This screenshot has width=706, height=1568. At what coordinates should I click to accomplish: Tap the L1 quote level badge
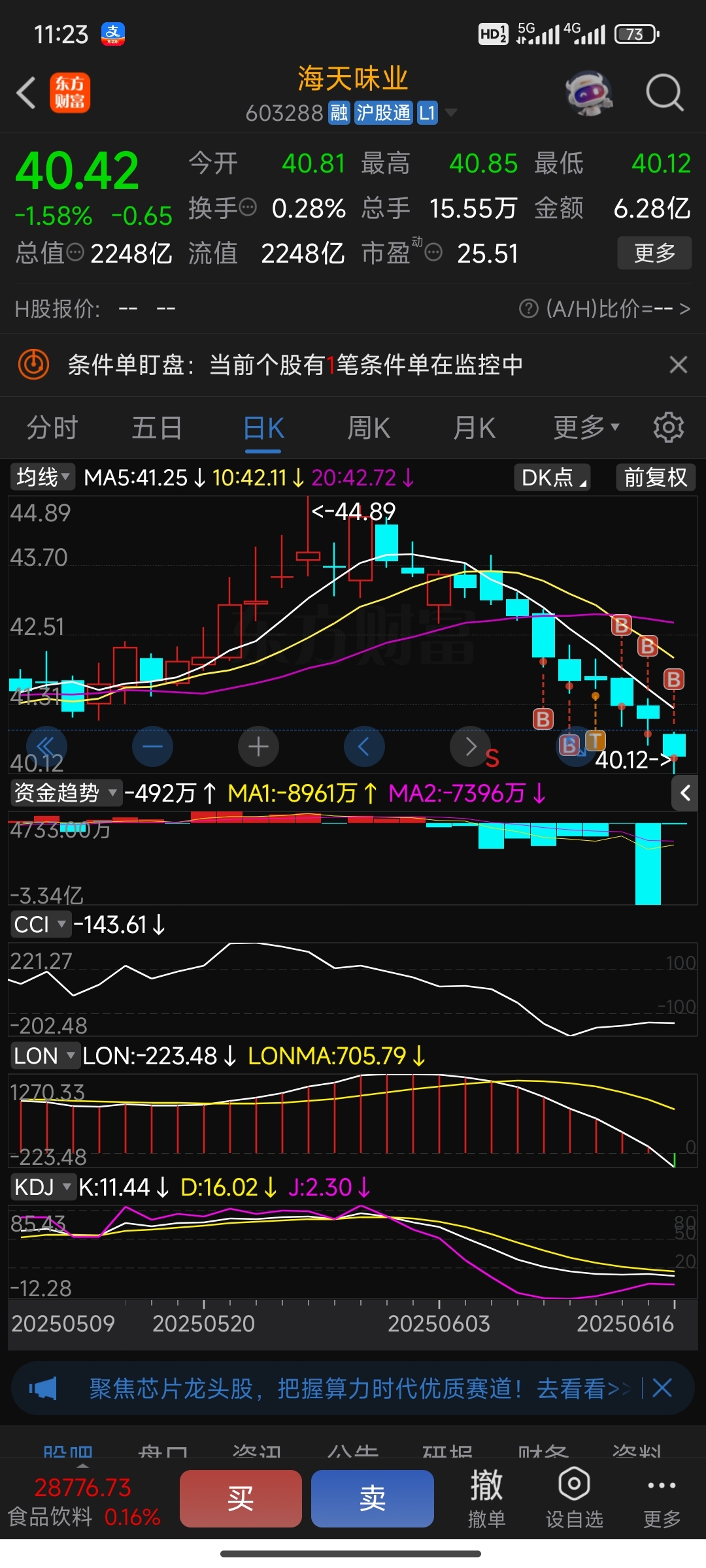[x=427, y=113]
